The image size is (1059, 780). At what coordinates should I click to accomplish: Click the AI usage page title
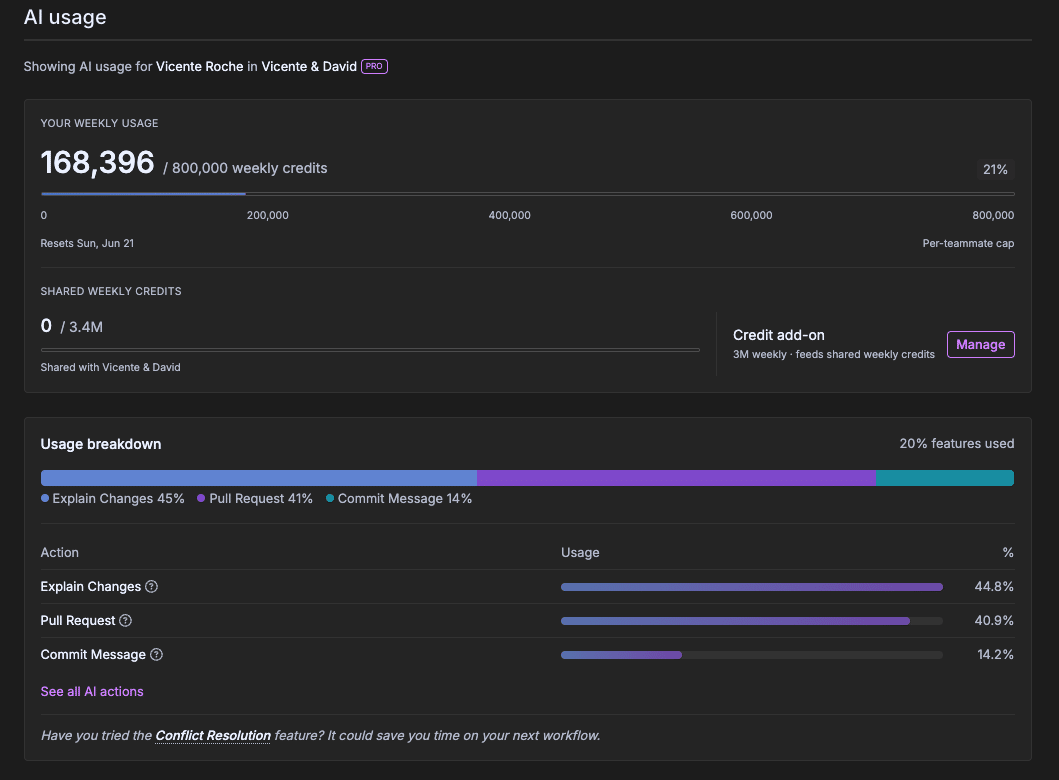point(65,17)
